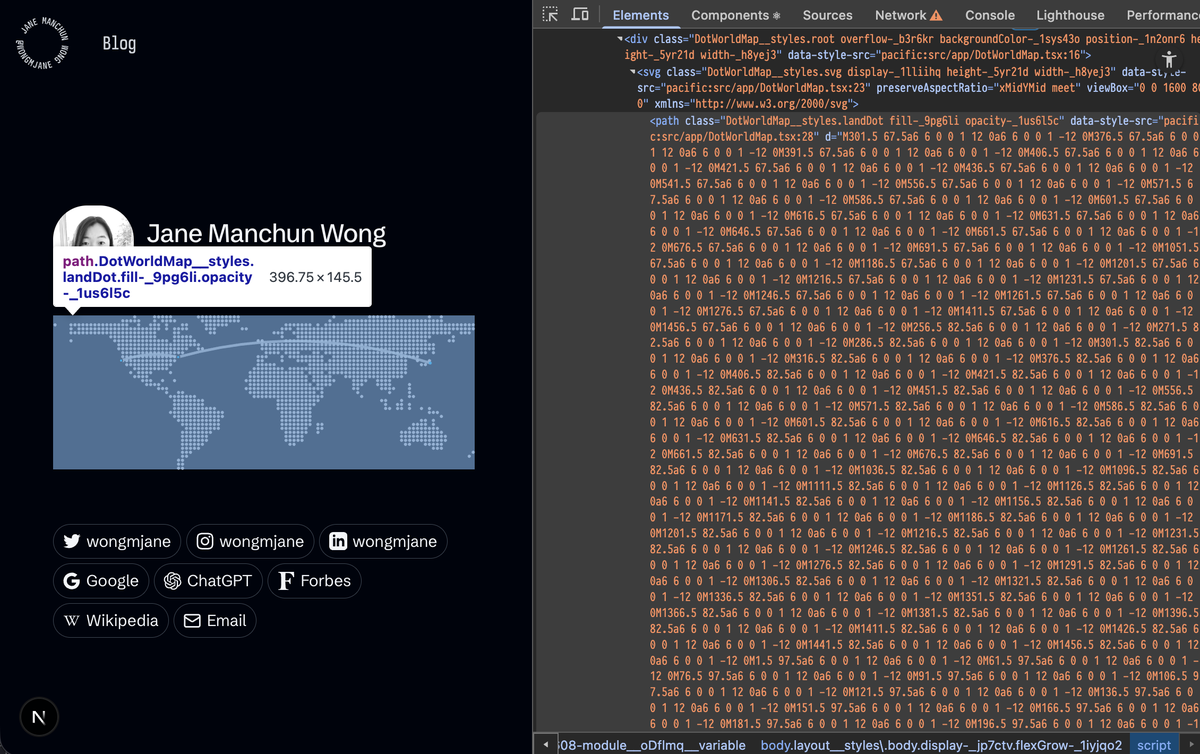The image size is (1200, 754).
Task: Open the Lighthouse panel
Action: tap(1070, 15)
